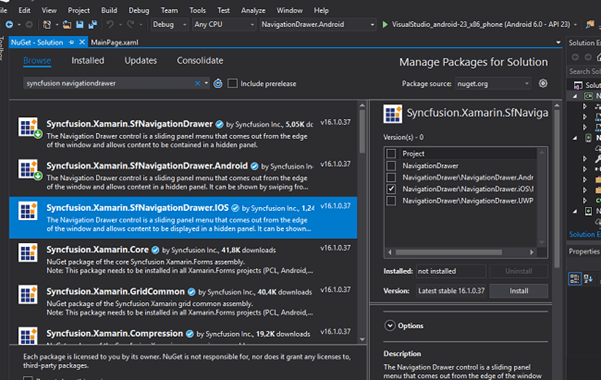Open the Analyze menu
This screenshot has width=601, height=380.
253,10
